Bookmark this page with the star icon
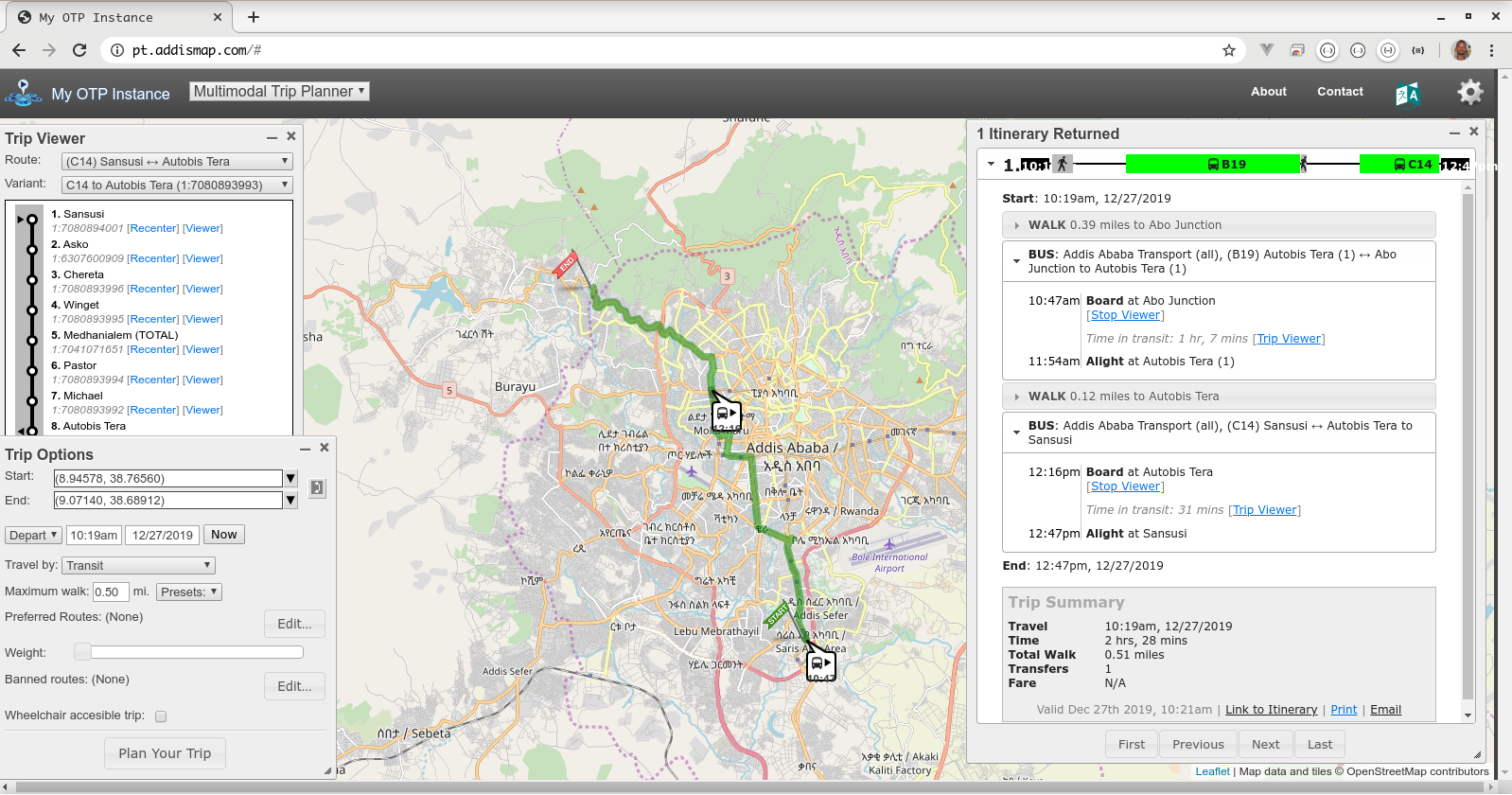Image resolution: width=1512 pixels, height=795 pixels. click(1229, 50)
